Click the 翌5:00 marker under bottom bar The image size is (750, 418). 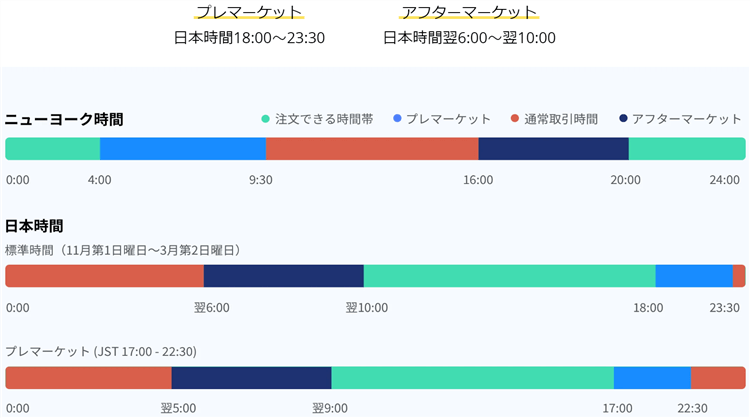(178, 408)
